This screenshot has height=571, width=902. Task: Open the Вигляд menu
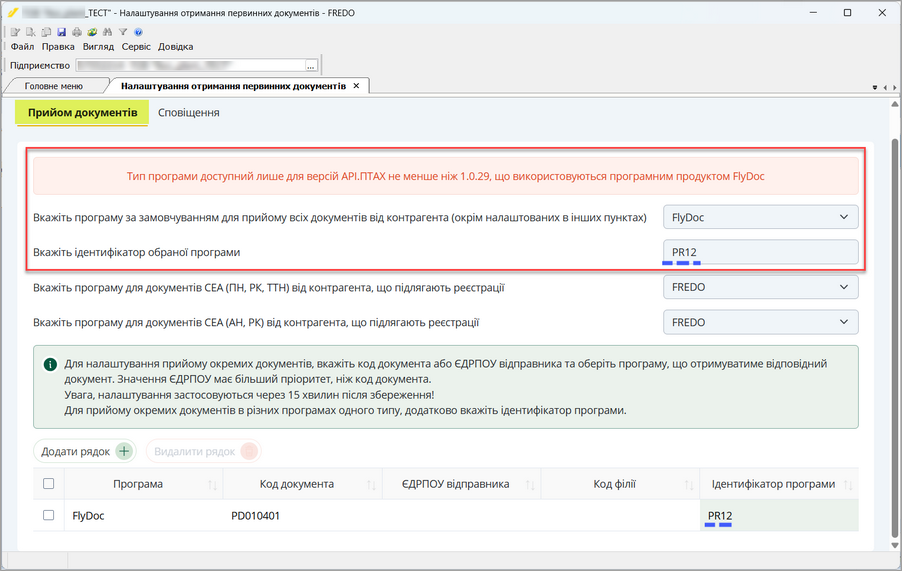tap(98, 47)
